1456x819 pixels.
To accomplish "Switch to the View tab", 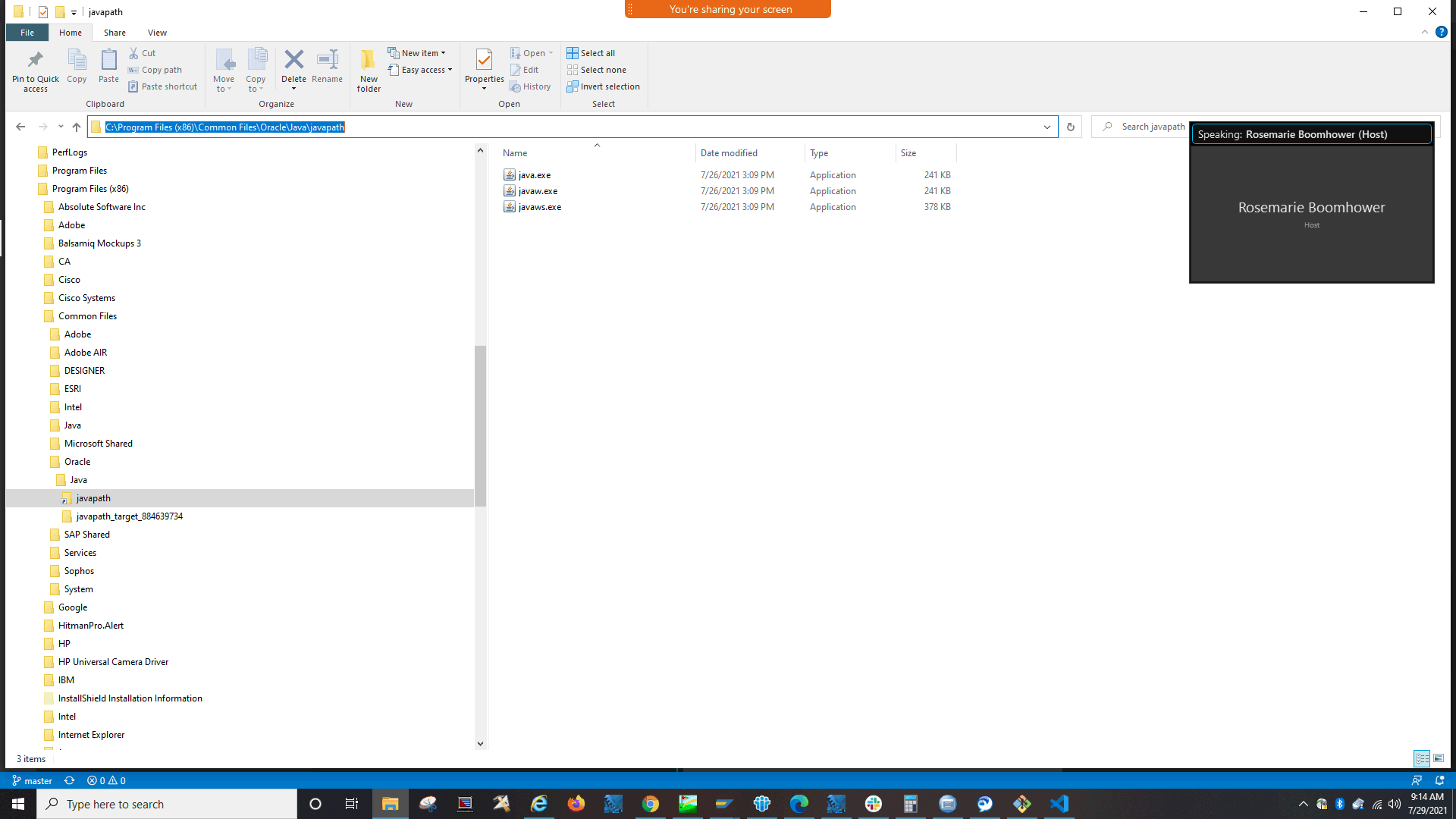I will click(x=157, y=33).
